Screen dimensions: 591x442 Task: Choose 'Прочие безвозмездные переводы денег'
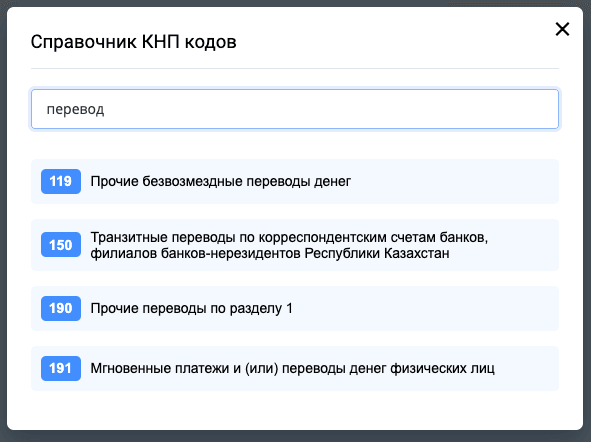pyautogui.click(x=295, y=181)
